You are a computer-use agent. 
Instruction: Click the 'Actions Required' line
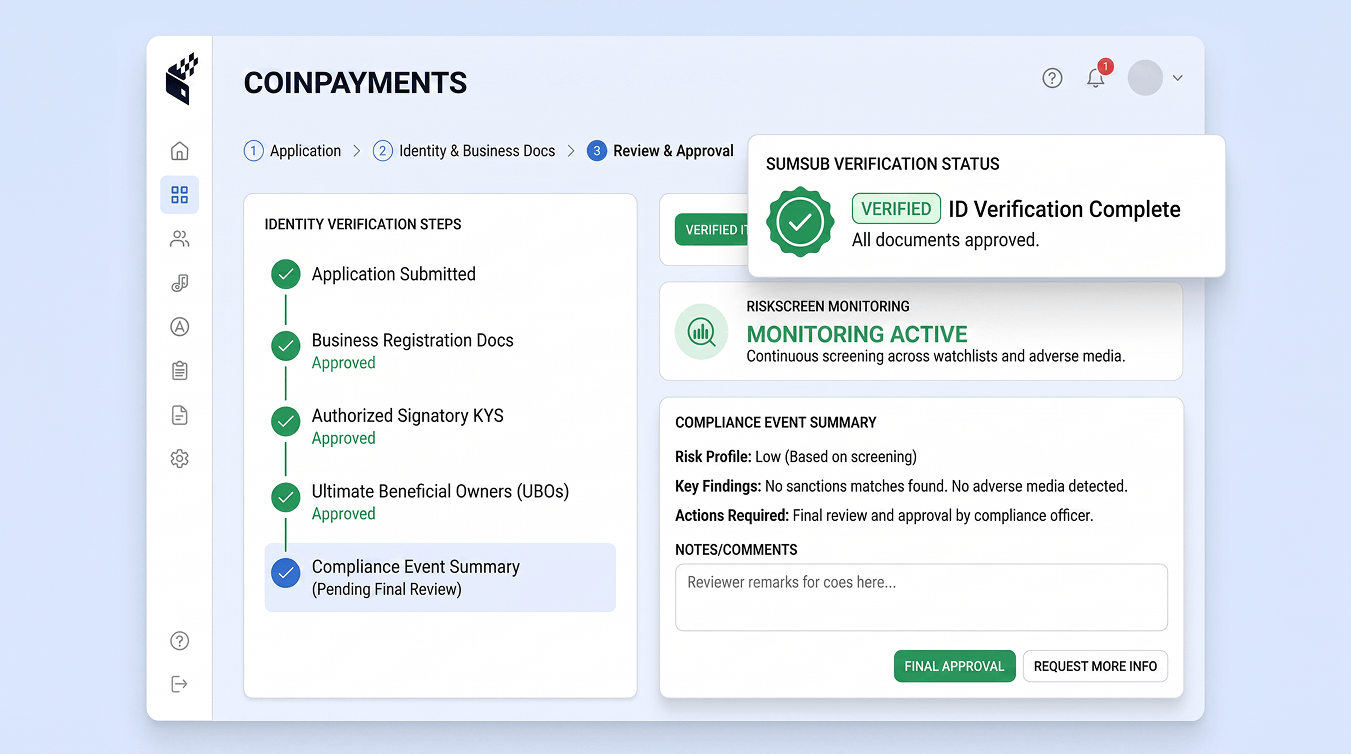point(884,516)
